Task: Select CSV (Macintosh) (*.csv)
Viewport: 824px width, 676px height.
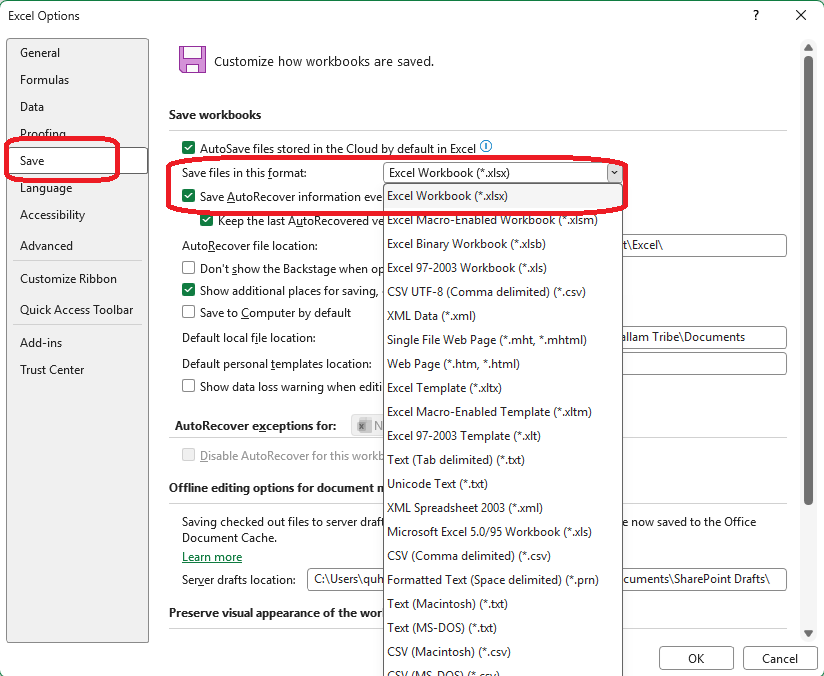Action: coord(503,652)
